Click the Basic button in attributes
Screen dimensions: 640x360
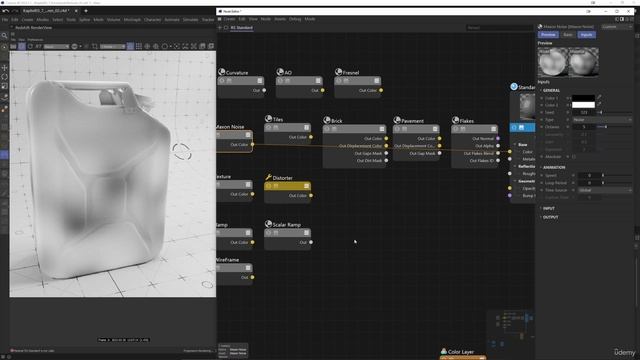[x=568, y=35]
